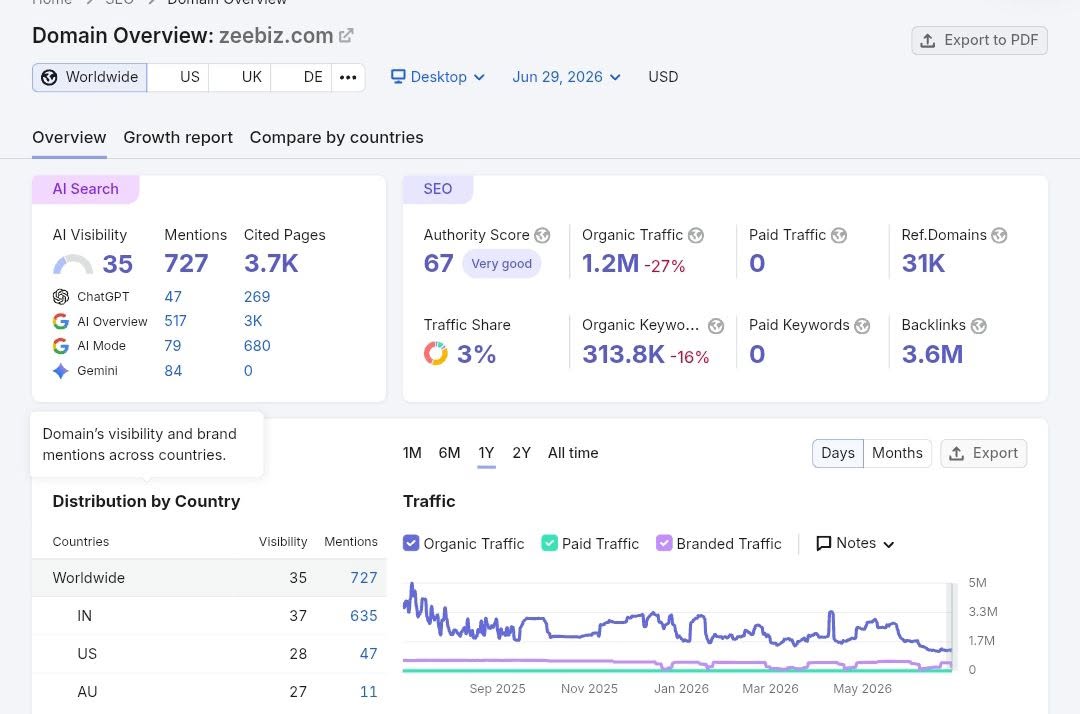Sort by the Visibility column header
This screenshot has height=714, width=1080.
point(283,542)
